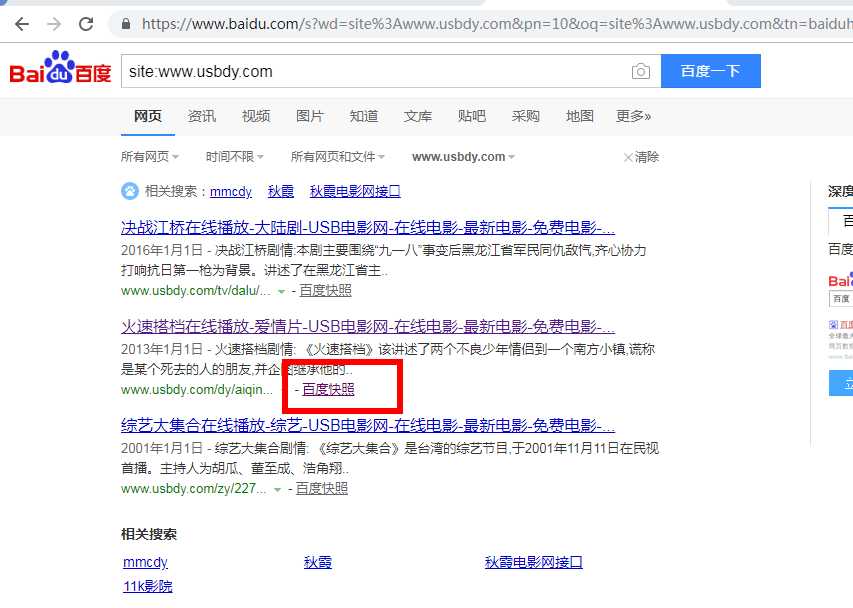
Task: Open the 知道 tab
Action: (363, 116)
